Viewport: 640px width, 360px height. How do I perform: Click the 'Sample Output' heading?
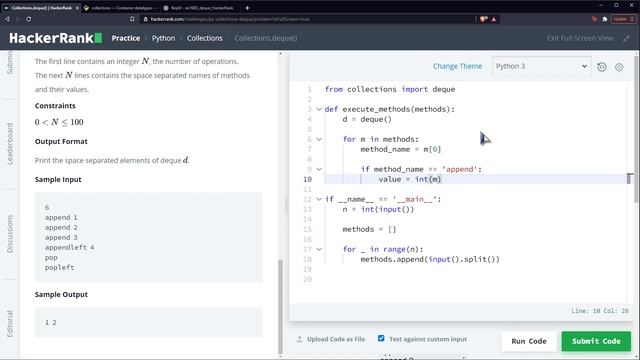click(61, 294)
